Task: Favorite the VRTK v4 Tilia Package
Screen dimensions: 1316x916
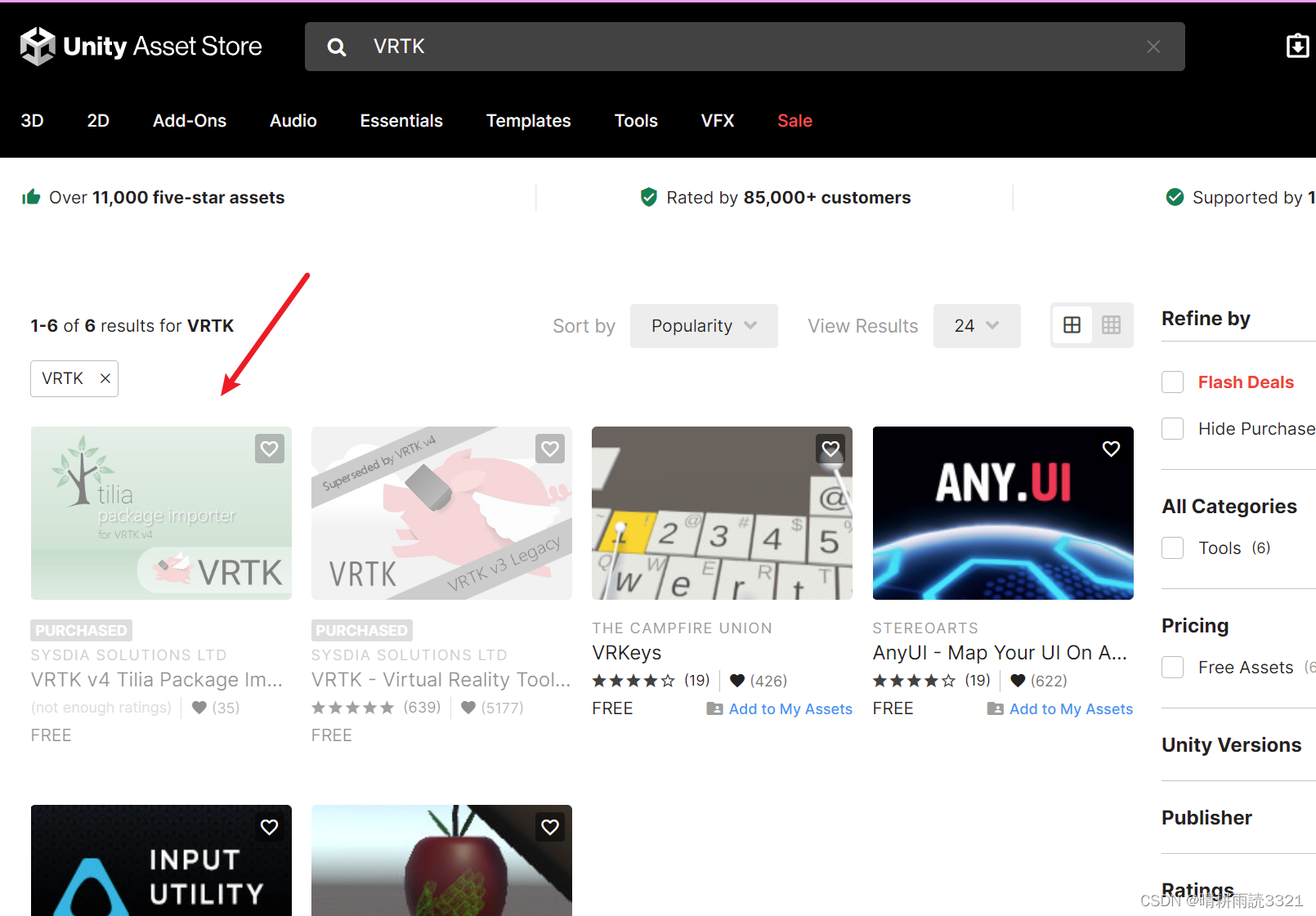Action: (x=270, y=449)
